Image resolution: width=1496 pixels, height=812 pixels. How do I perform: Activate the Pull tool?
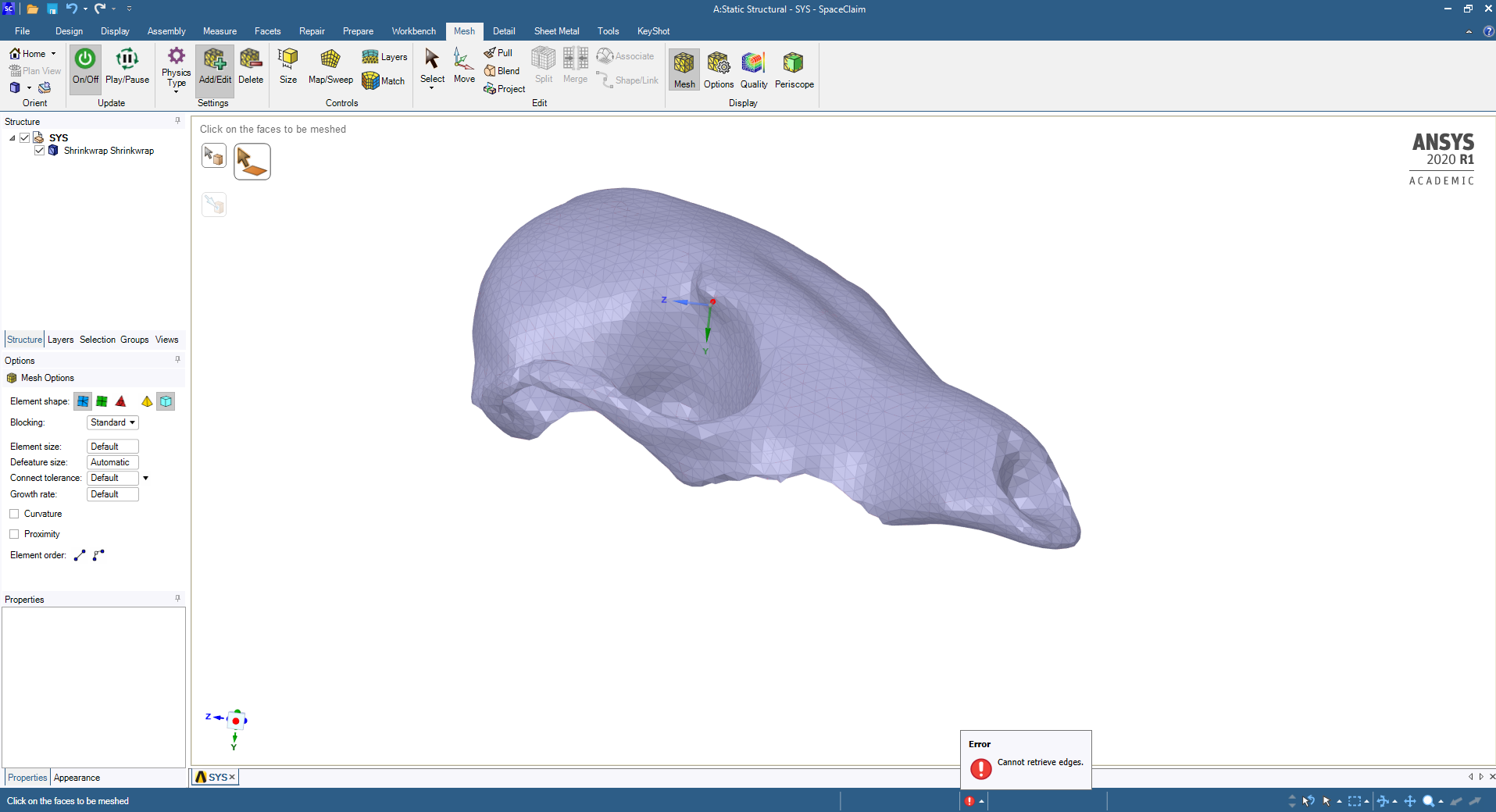coord(498,53)
